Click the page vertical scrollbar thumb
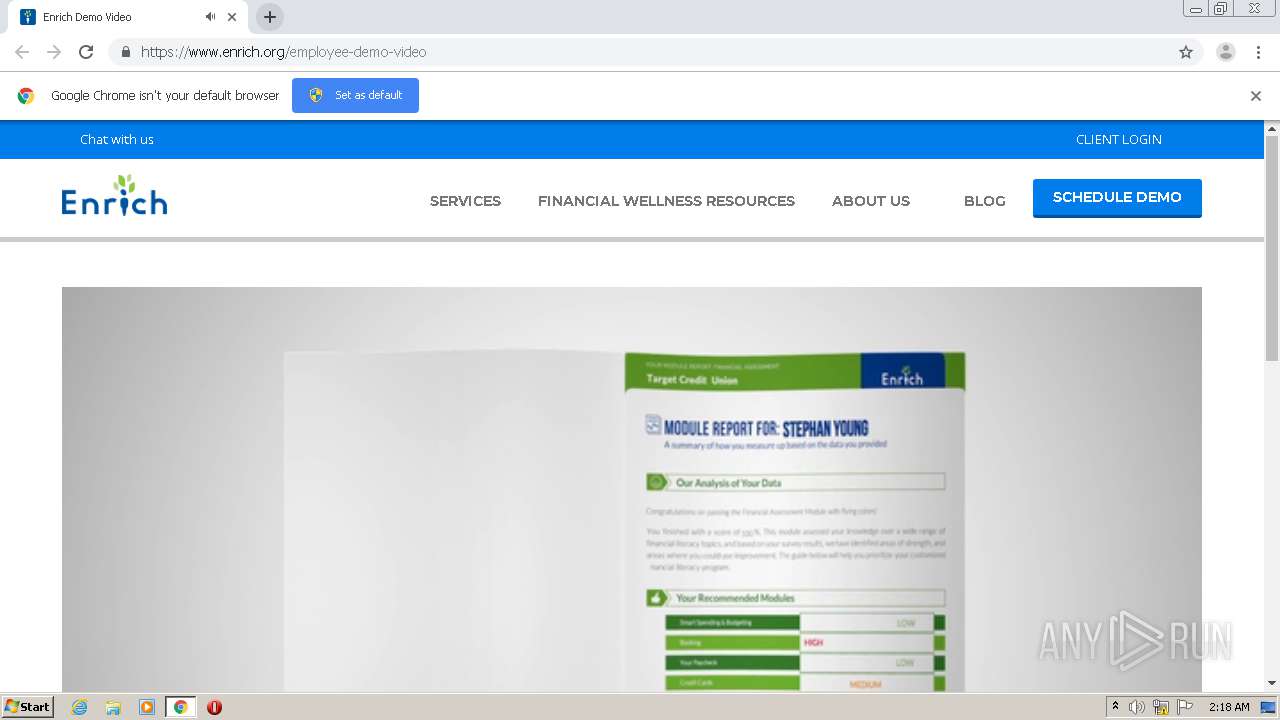Screen dimensions: 1280x720 (1272, 248)
